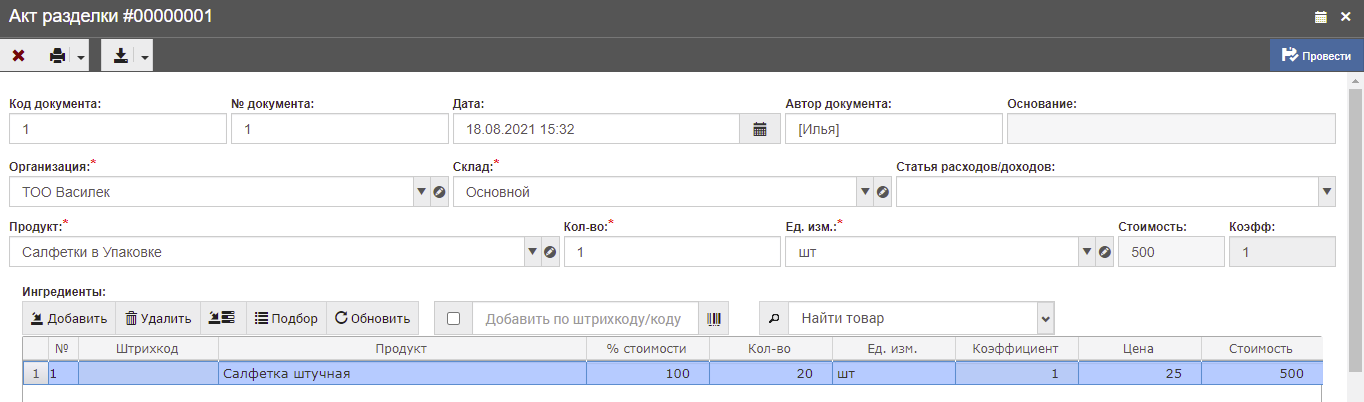Click the Основание field
This screenshot has height=402, width=1364.
[x=1171, y=129]
